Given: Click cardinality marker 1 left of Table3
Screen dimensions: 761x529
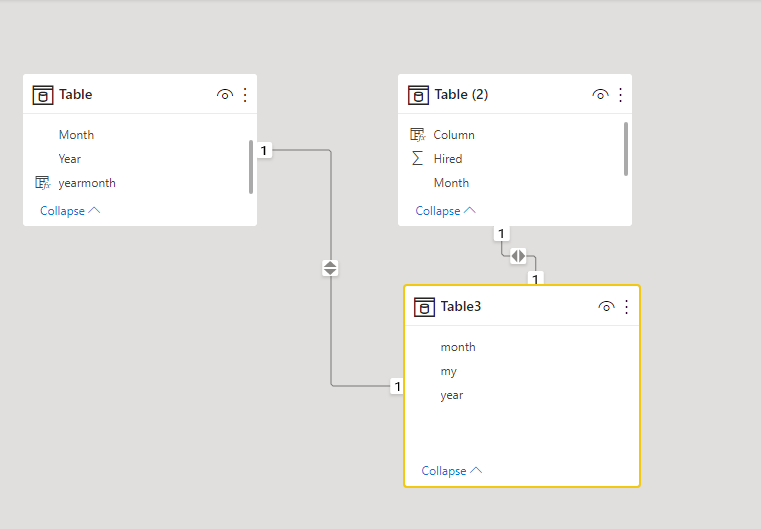Looking at the screenshot, I should click(x=397, y=386).
